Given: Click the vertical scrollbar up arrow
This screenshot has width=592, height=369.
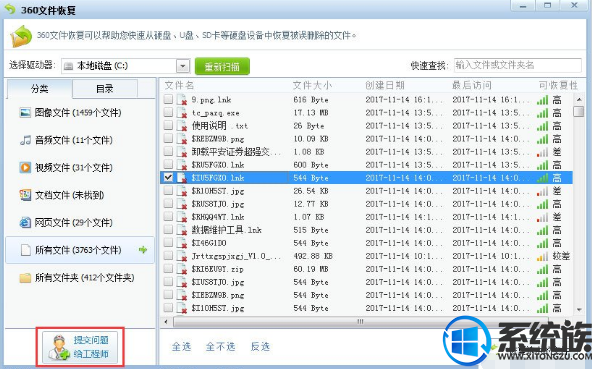Looking at the screenshot, I should (579, 99).
